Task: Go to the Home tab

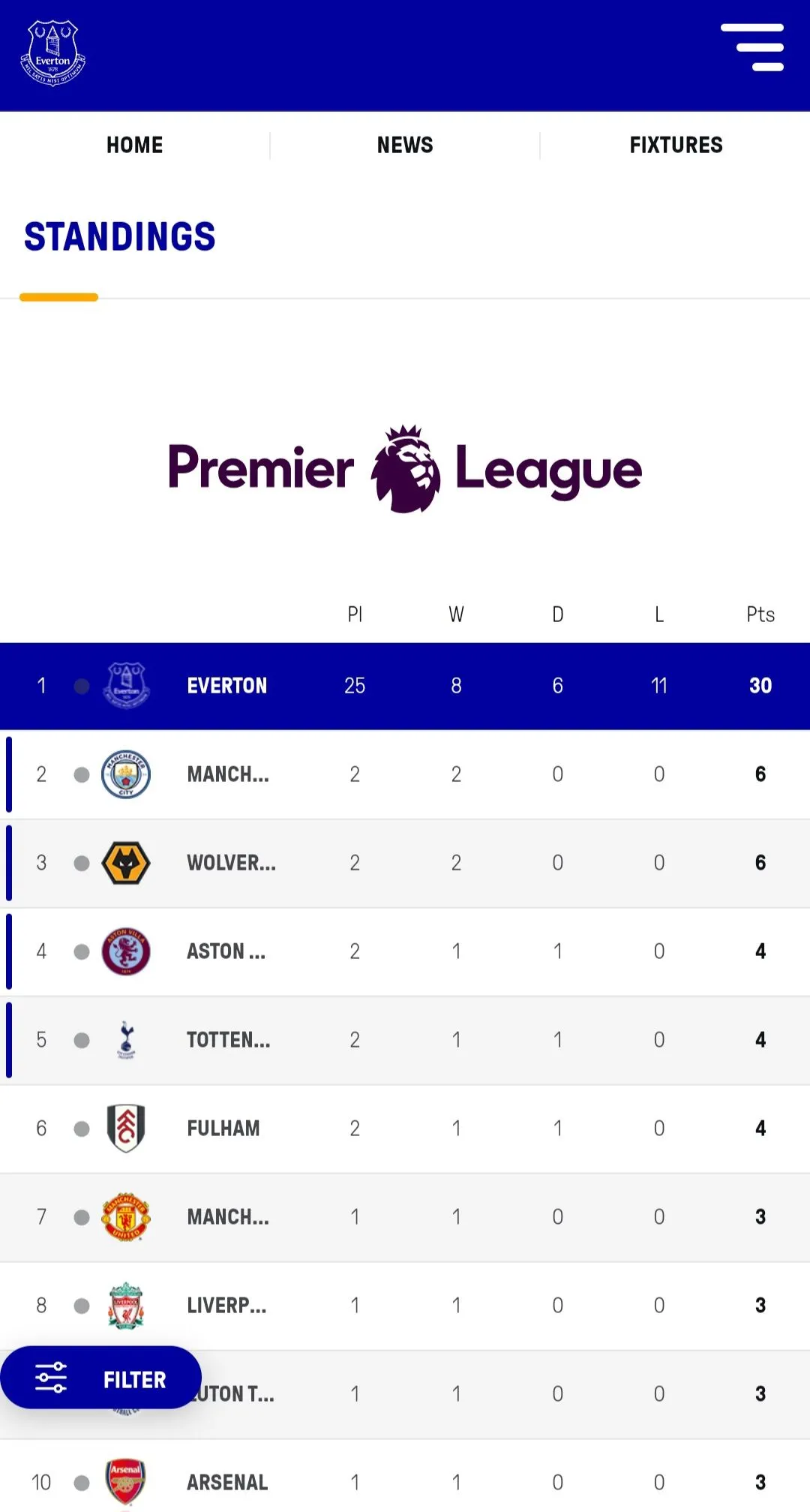Action: point(135,145)
